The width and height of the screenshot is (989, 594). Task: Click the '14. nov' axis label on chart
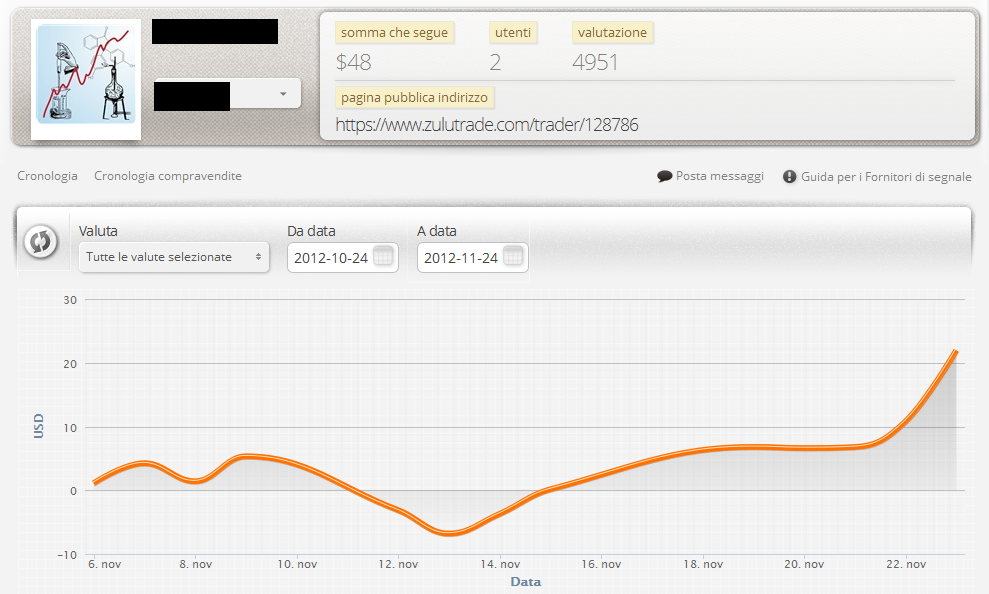click(500, 564)
